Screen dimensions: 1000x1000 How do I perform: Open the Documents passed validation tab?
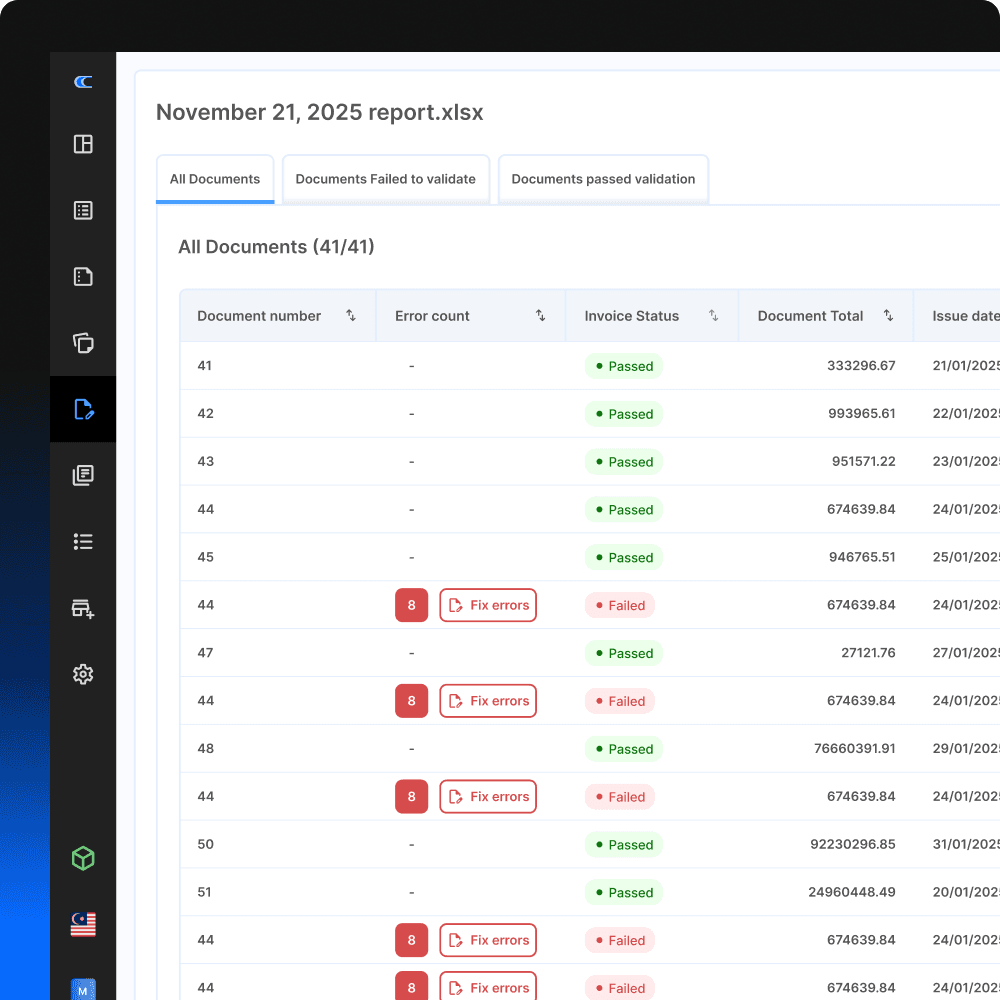pos(603,178)
